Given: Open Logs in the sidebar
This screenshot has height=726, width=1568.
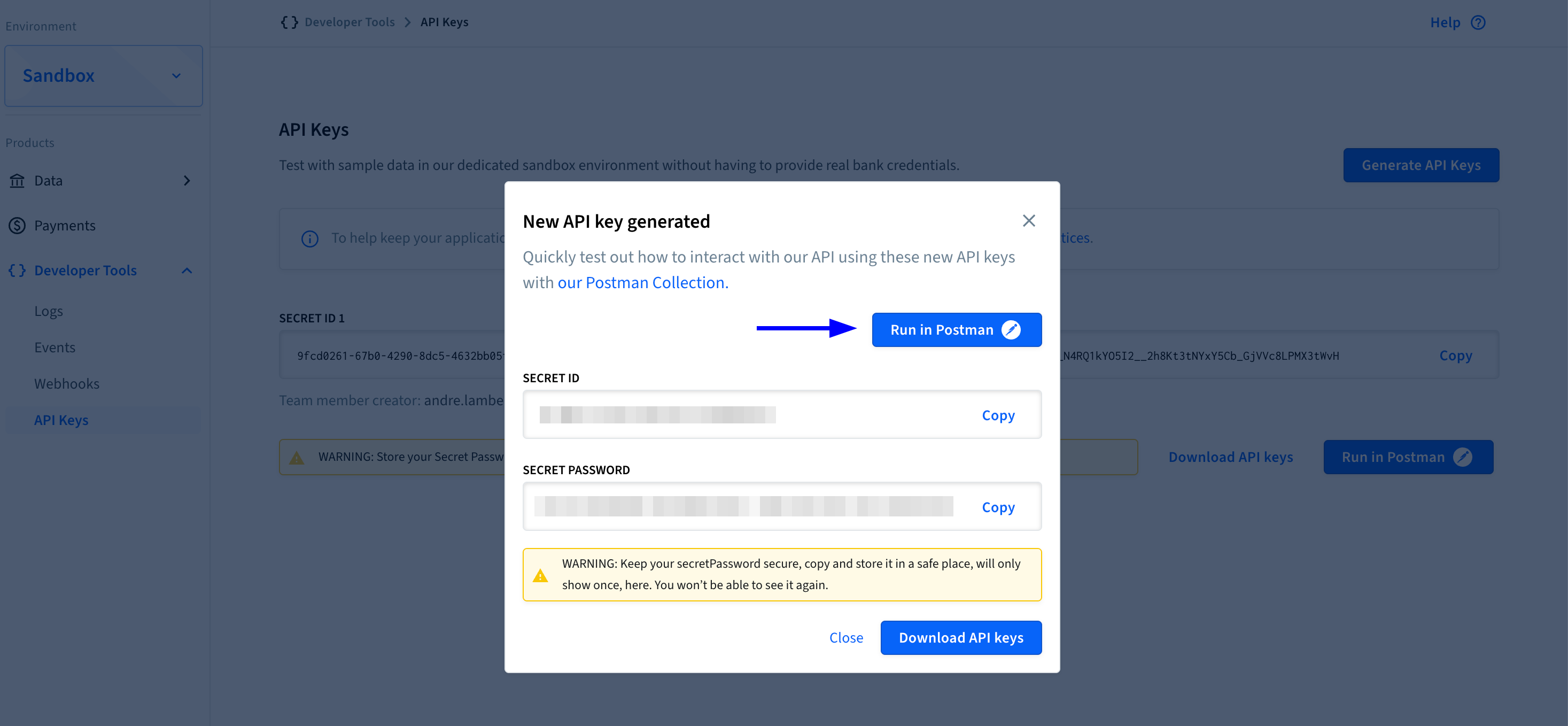Looking at the screenshot, I should 49,311.
